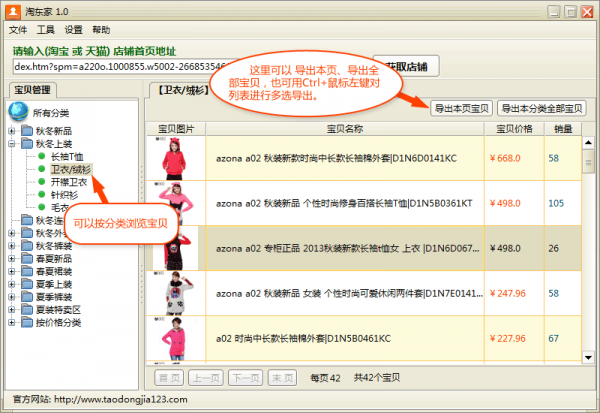Screen dimensions: 600x413
Task: Expand the 夏季上装 tree node
Action: [12, 284]
